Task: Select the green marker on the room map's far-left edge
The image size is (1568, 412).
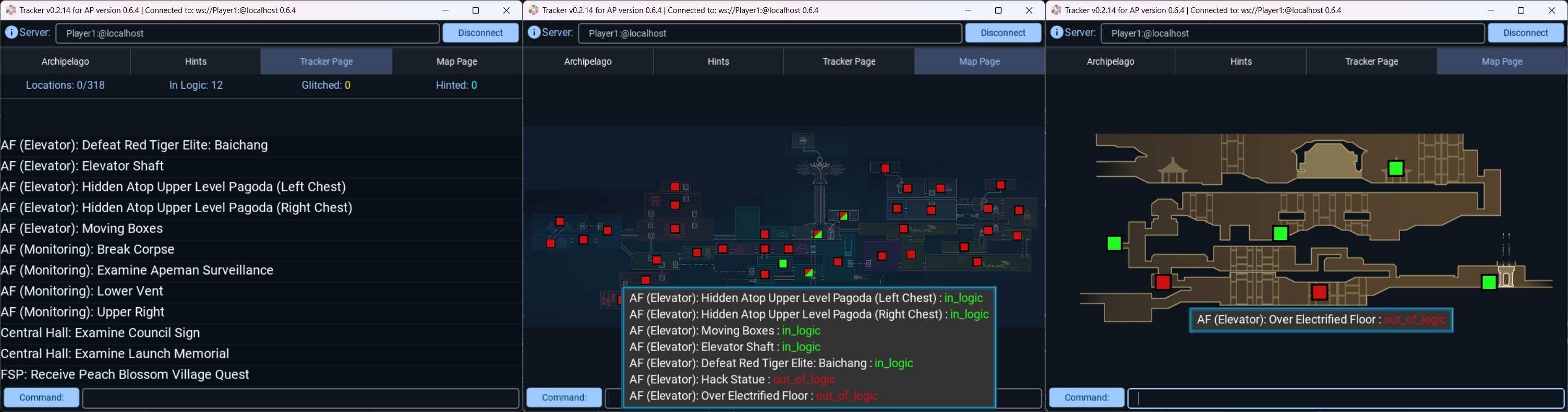Action: pyautogui.click(x=1114, y=244)
